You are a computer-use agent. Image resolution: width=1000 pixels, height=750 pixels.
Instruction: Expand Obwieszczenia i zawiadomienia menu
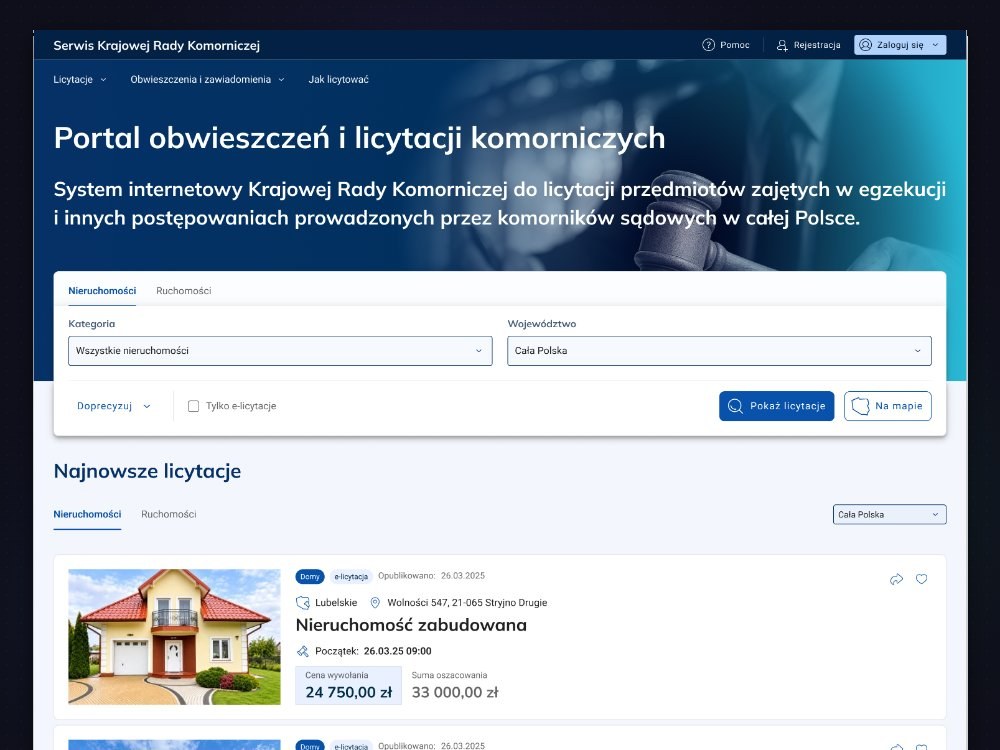click(207, 80)
